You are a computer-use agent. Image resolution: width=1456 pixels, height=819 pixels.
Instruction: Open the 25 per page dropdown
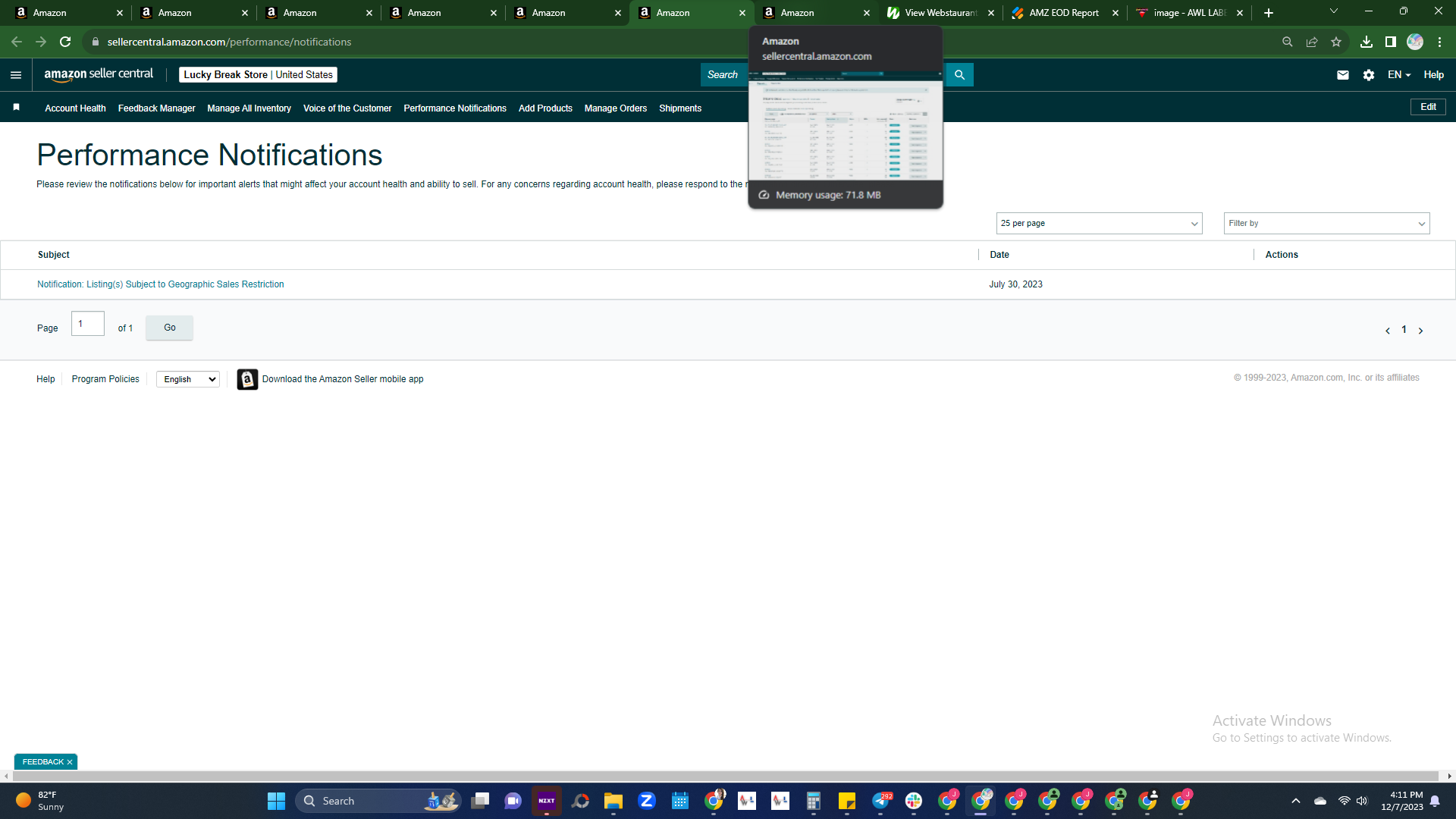(1099, 224)
